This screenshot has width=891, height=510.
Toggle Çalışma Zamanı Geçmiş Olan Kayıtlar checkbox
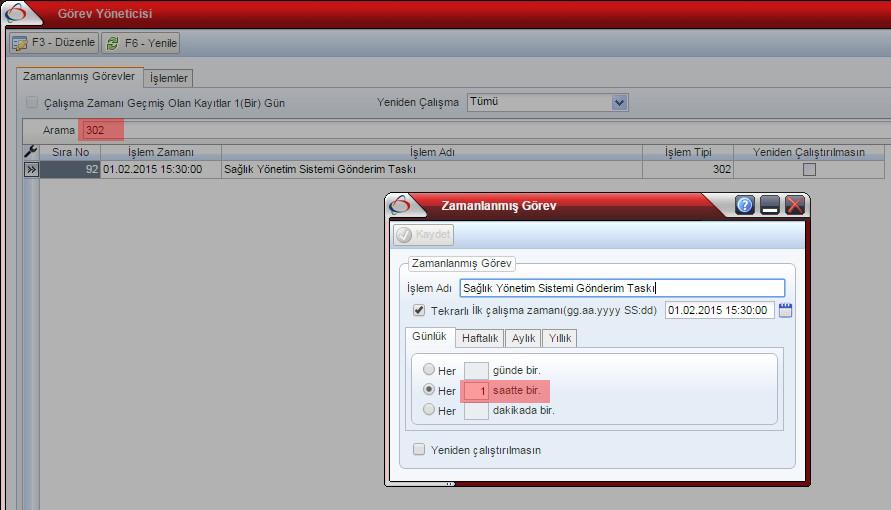coord(32,102)
